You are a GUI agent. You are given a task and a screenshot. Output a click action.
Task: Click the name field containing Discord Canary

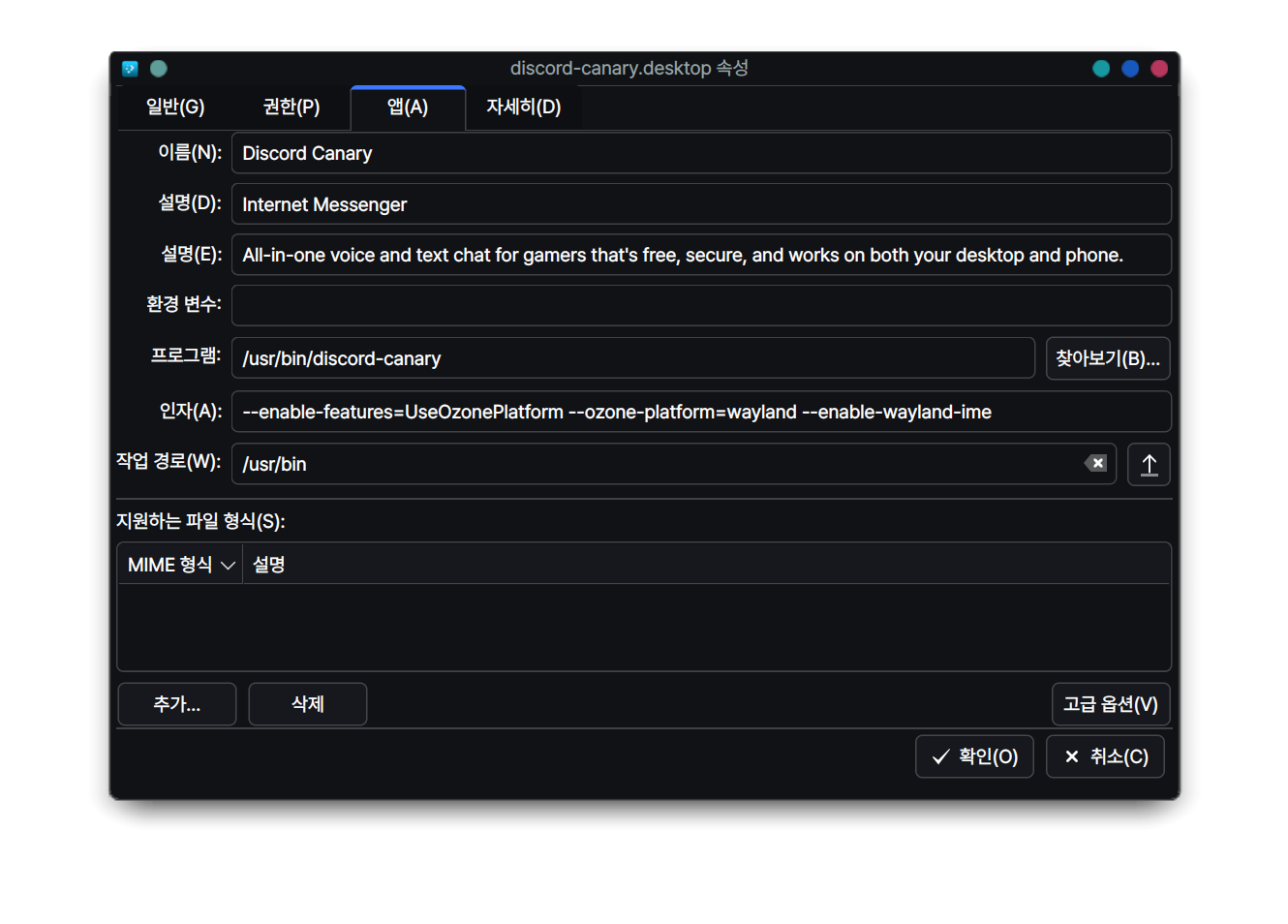tap(701, 153)
